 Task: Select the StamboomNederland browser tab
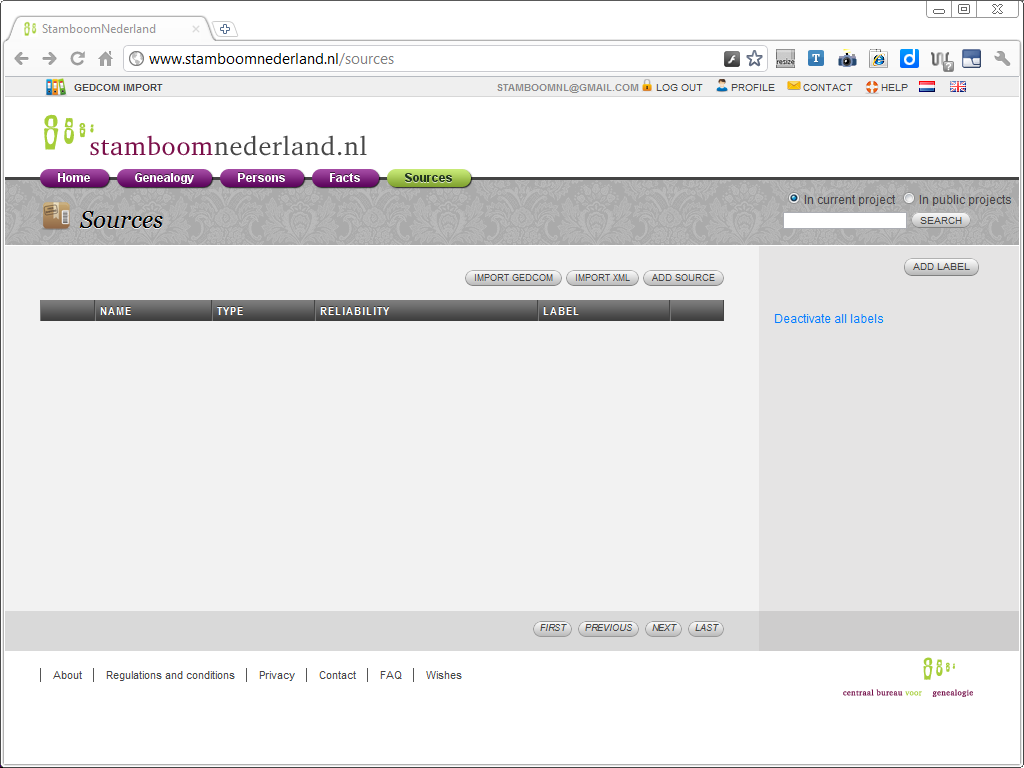(x=108, y=29)
